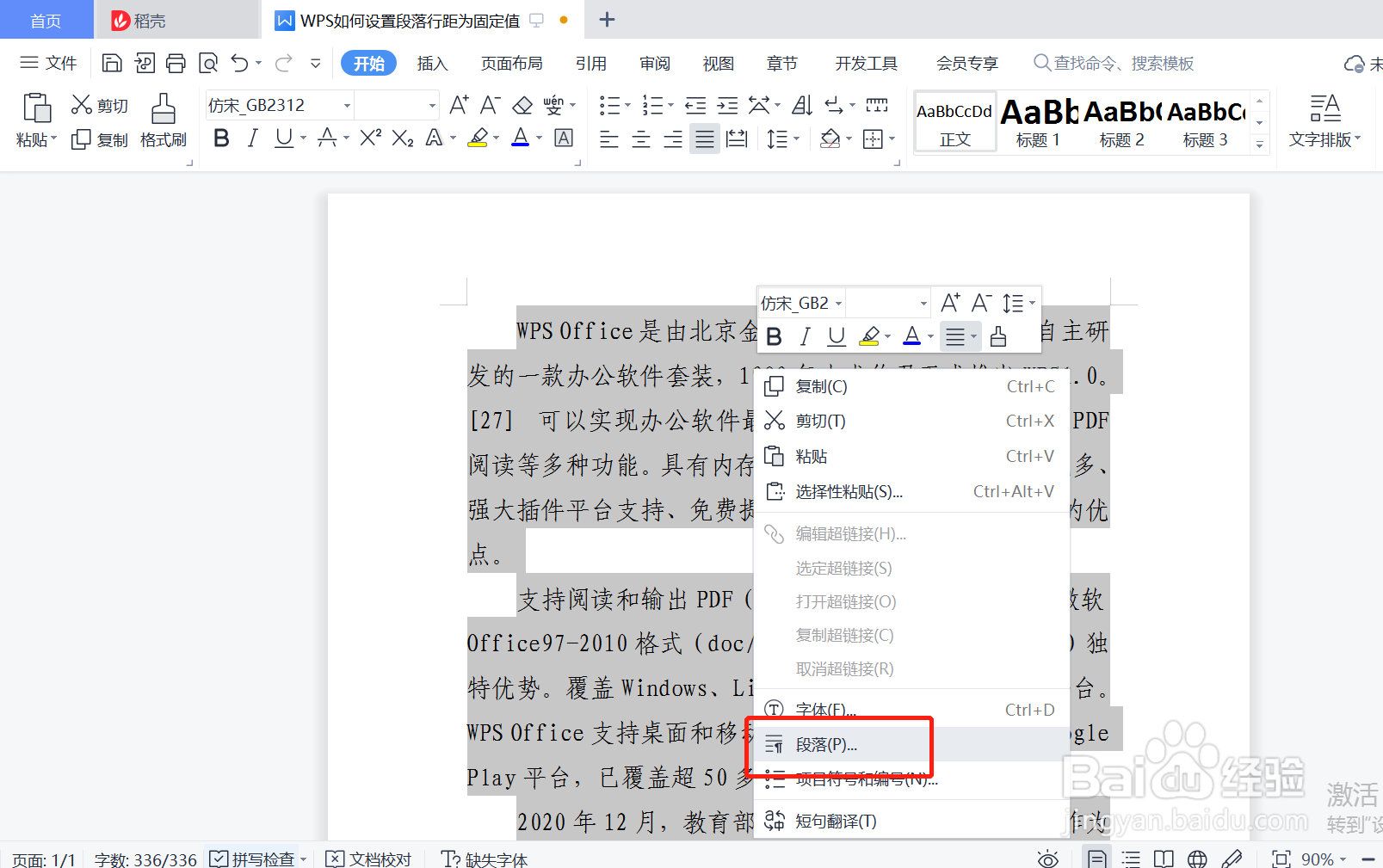Add character border icon
The height and width of the screenshot is (868, 1383).
564,138
